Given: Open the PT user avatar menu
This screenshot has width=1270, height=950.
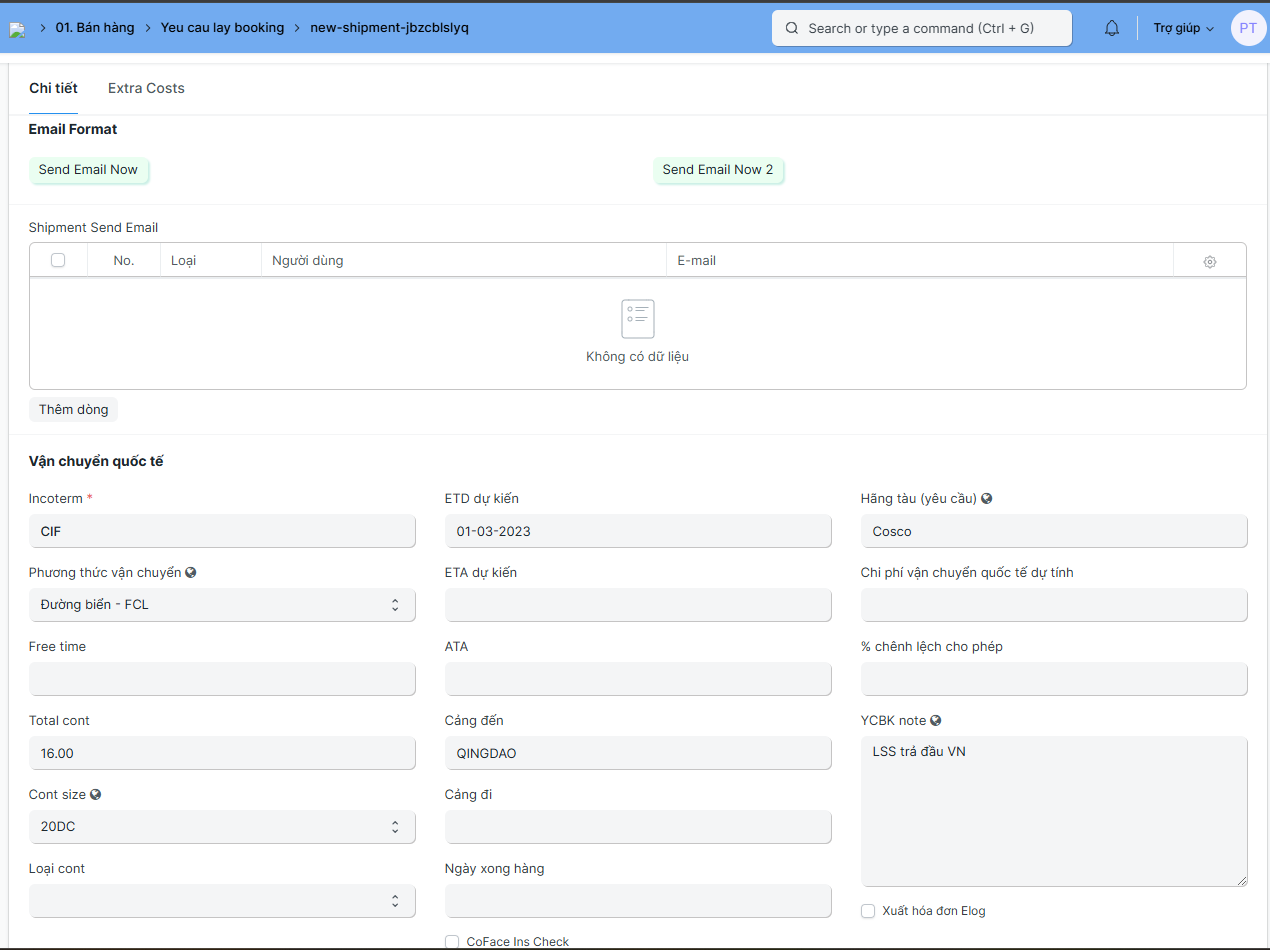Looking at the screenshot, I should click(x=1248, y=28).
